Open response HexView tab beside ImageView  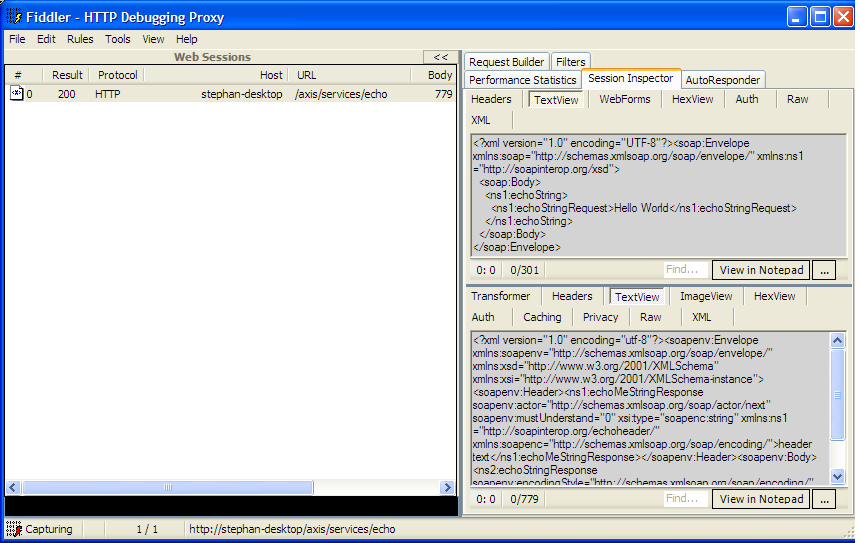[x=774, y=296]
